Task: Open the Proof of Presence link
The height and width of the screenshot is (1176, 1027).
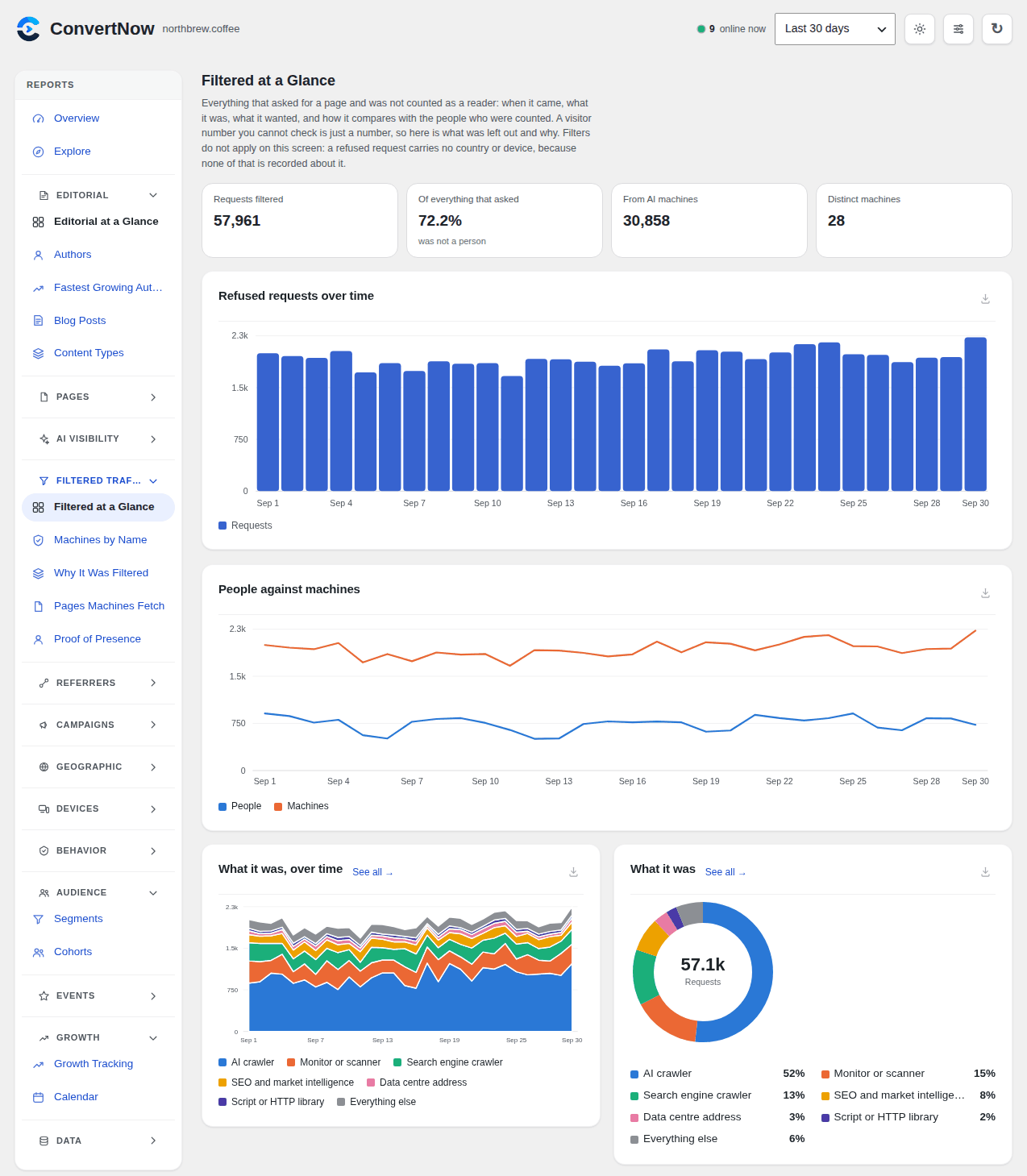Action: (x=98, y=639)
